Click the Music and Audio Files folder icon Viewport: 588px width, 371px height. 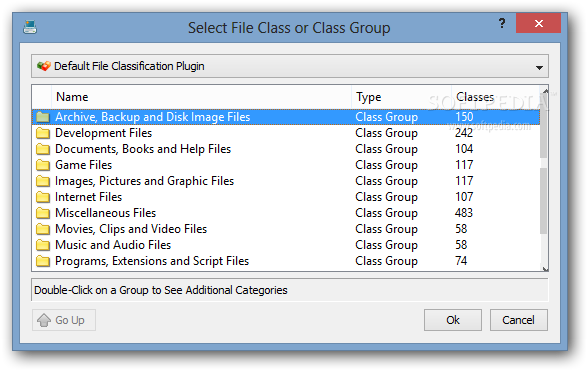(x=43, y=245)
